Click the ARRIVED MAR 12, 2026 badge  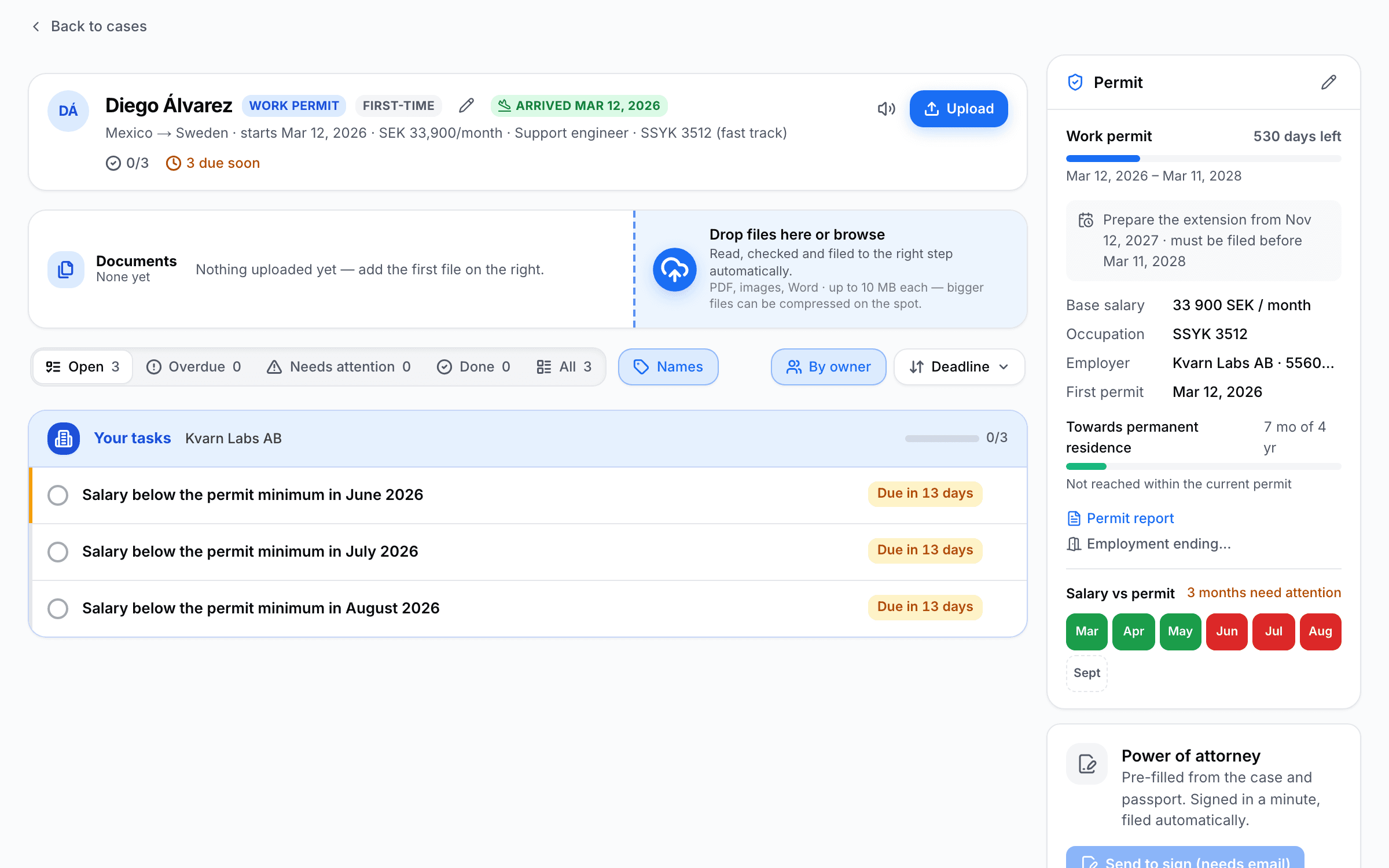pos(579,106)
